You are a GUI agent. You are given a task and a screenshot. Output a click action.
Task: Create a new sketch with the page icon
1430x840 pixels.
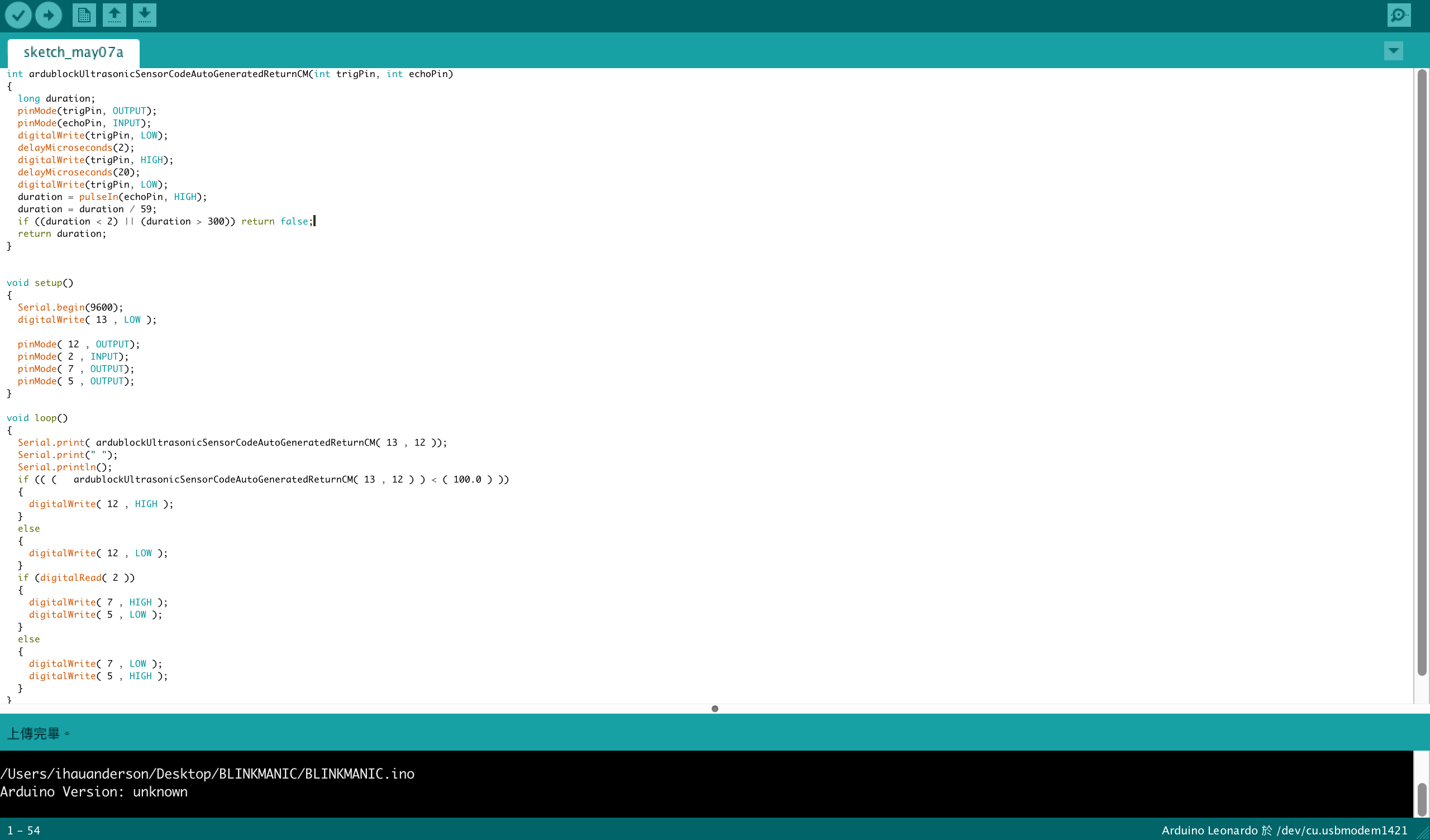(84, 15)
